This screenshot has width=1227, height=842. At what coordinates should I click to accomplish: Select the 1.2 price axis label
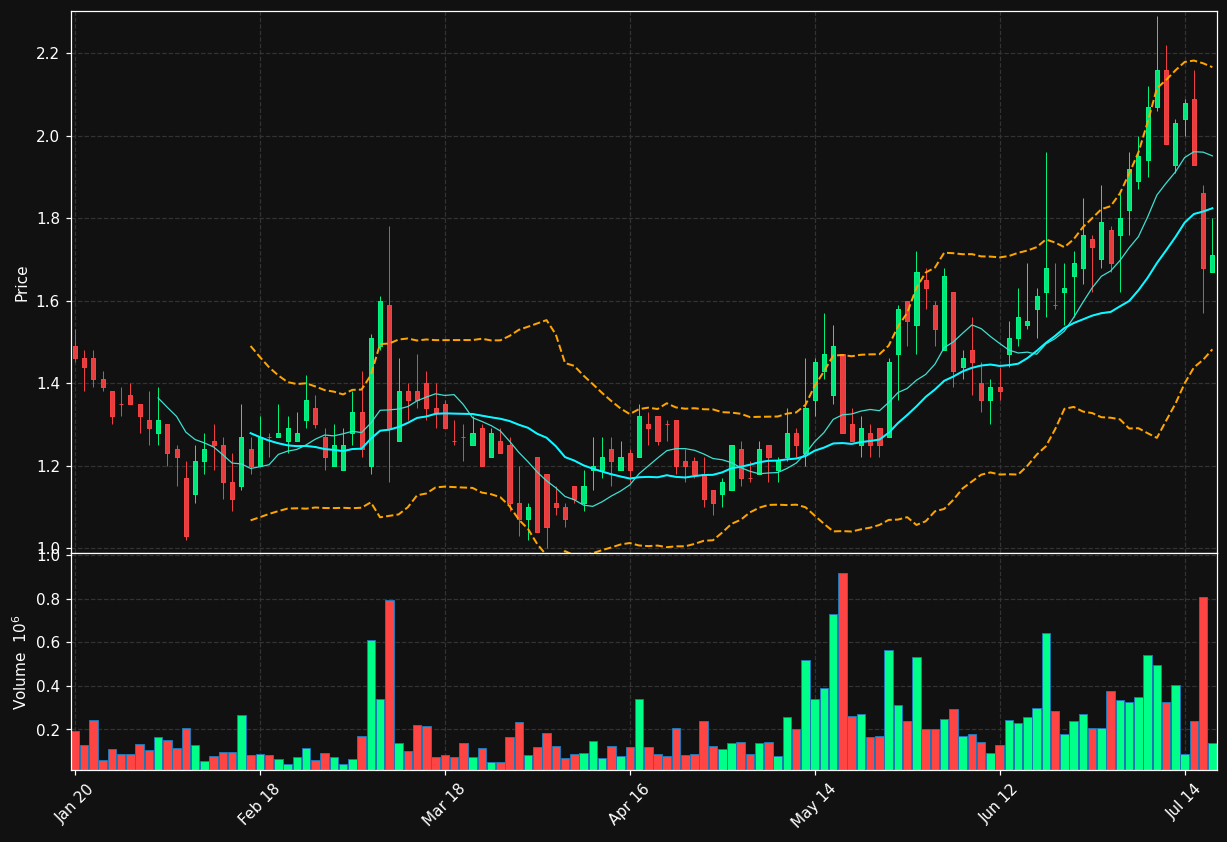click(x=50, y=466)
